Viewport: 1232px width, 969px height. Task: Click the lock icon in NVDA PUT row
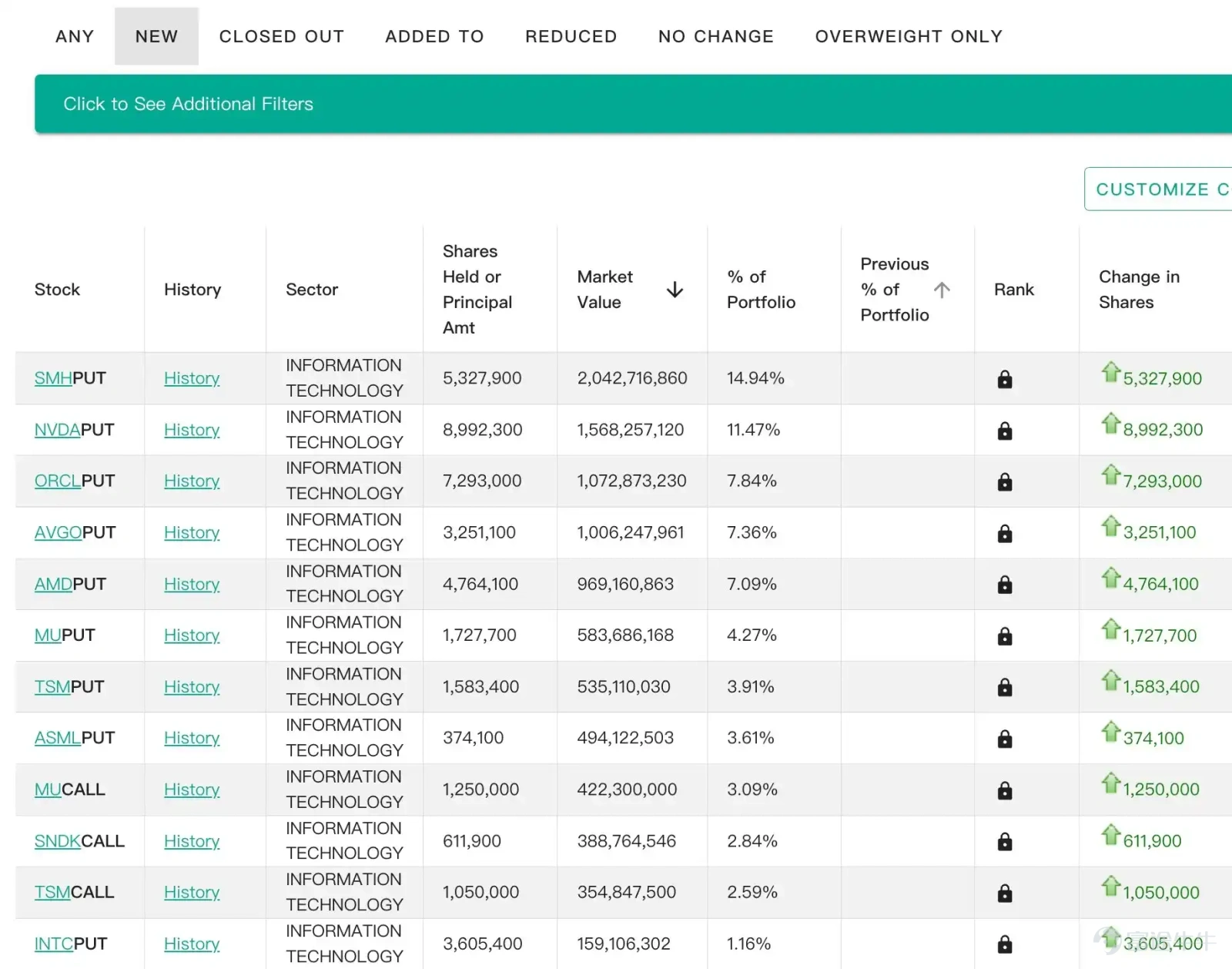click(x=1004, y=431)
